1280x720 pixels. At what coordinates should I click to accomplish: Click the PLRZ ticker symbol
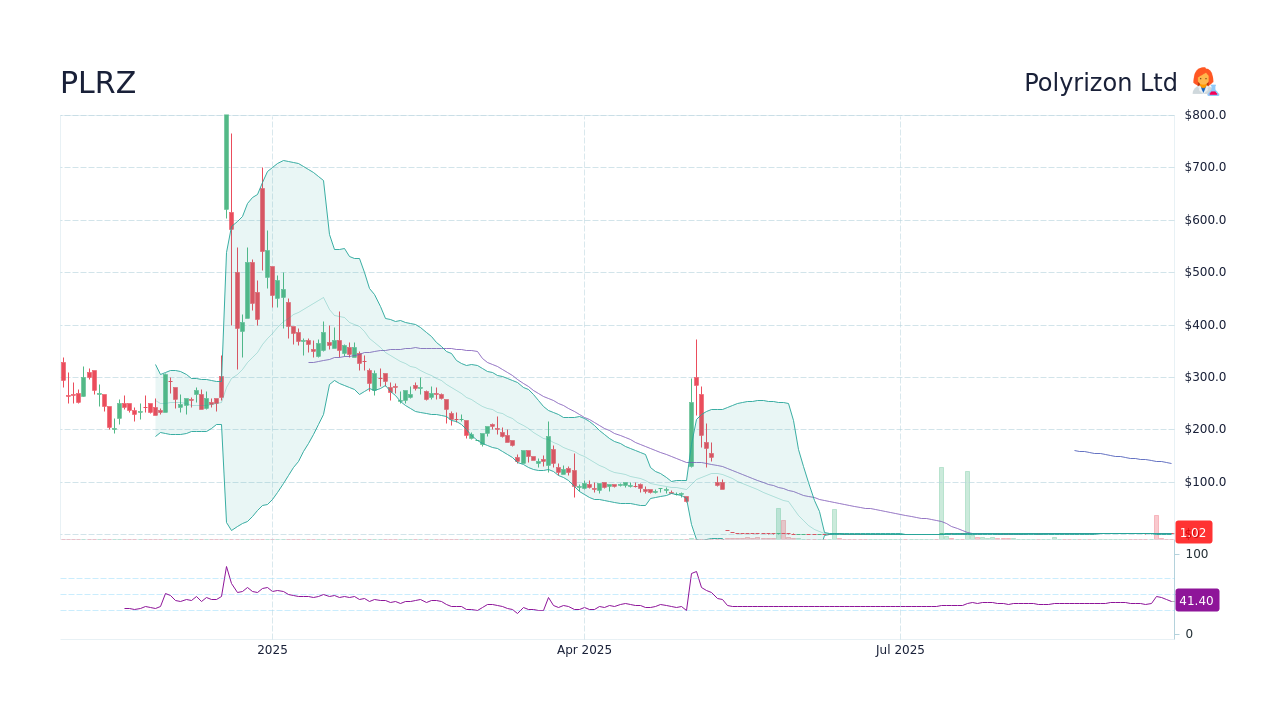[98, 83]
